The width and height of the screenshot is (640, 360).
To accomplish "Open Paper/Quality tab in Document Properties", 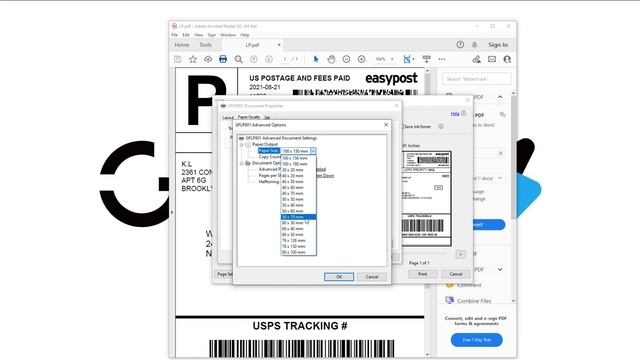I will tap(249, 117).
